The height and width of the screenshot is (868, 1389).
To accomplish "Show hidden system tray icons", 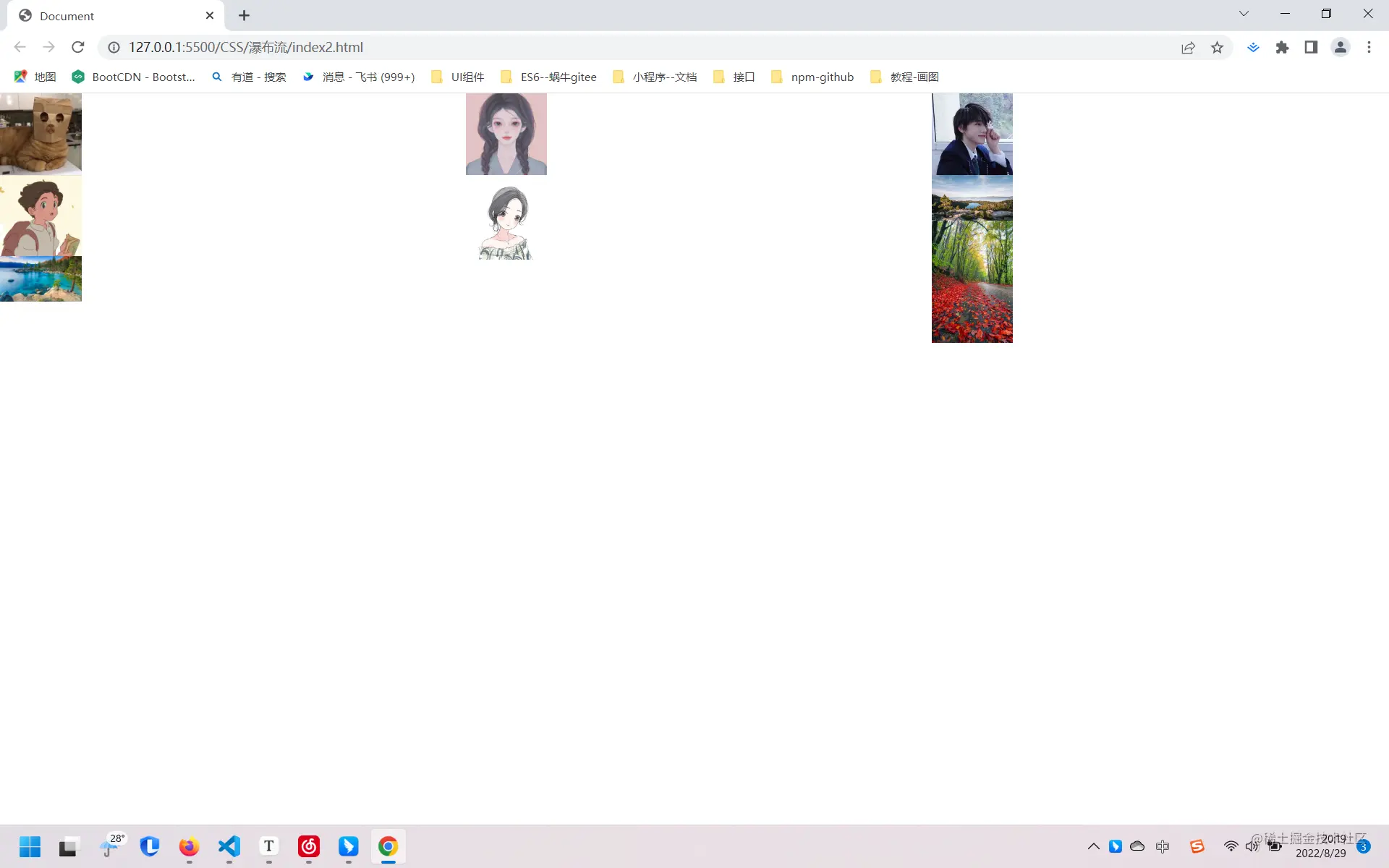I will coord(1093,846).
